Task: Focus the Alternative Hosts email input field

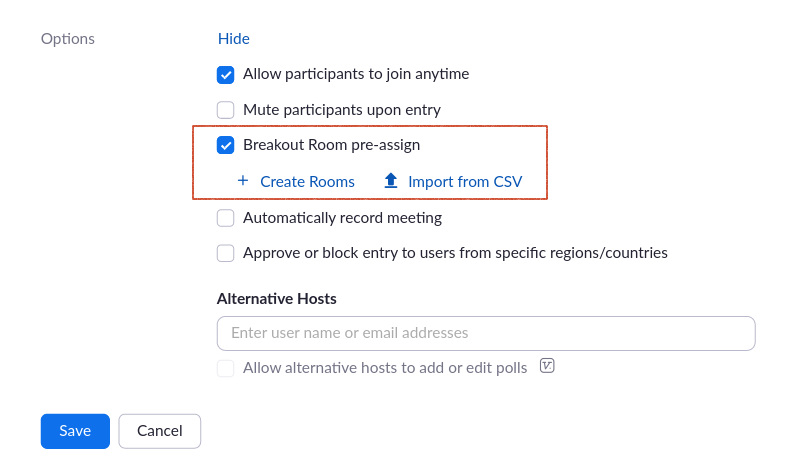Action: tap(485, 333)
